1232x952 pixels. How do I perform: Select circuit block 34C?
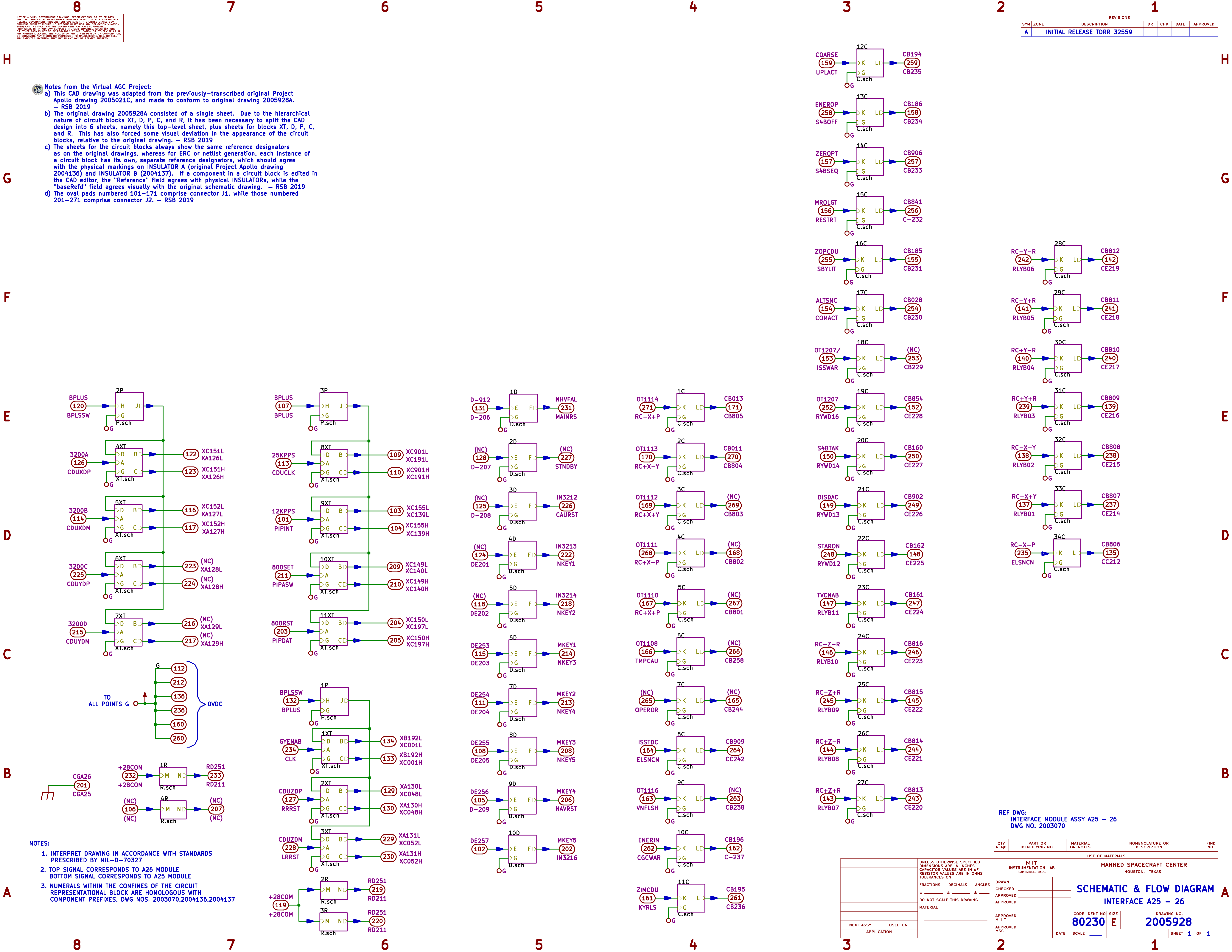(1067, 553)
